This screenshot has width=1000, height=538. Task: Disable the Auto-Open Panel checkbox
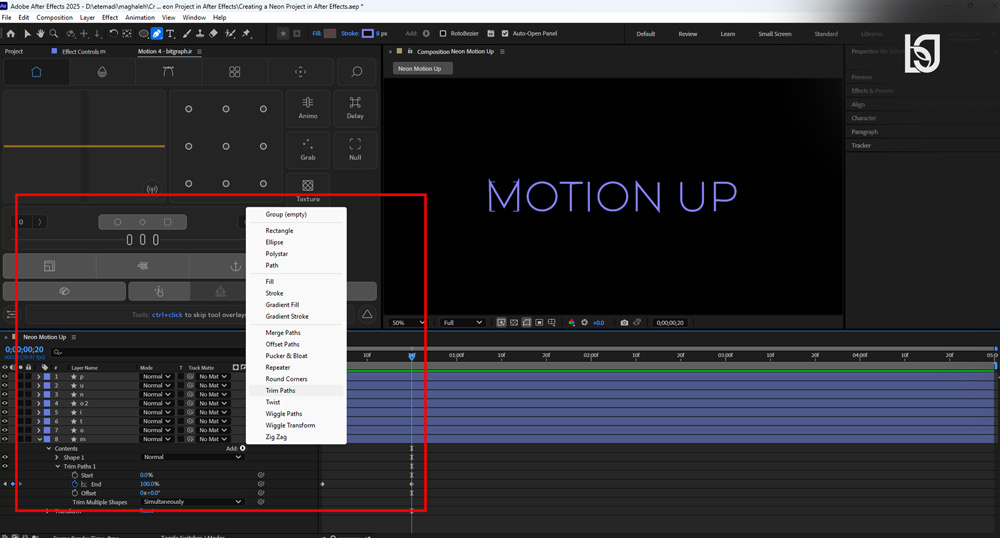[505, 34]
